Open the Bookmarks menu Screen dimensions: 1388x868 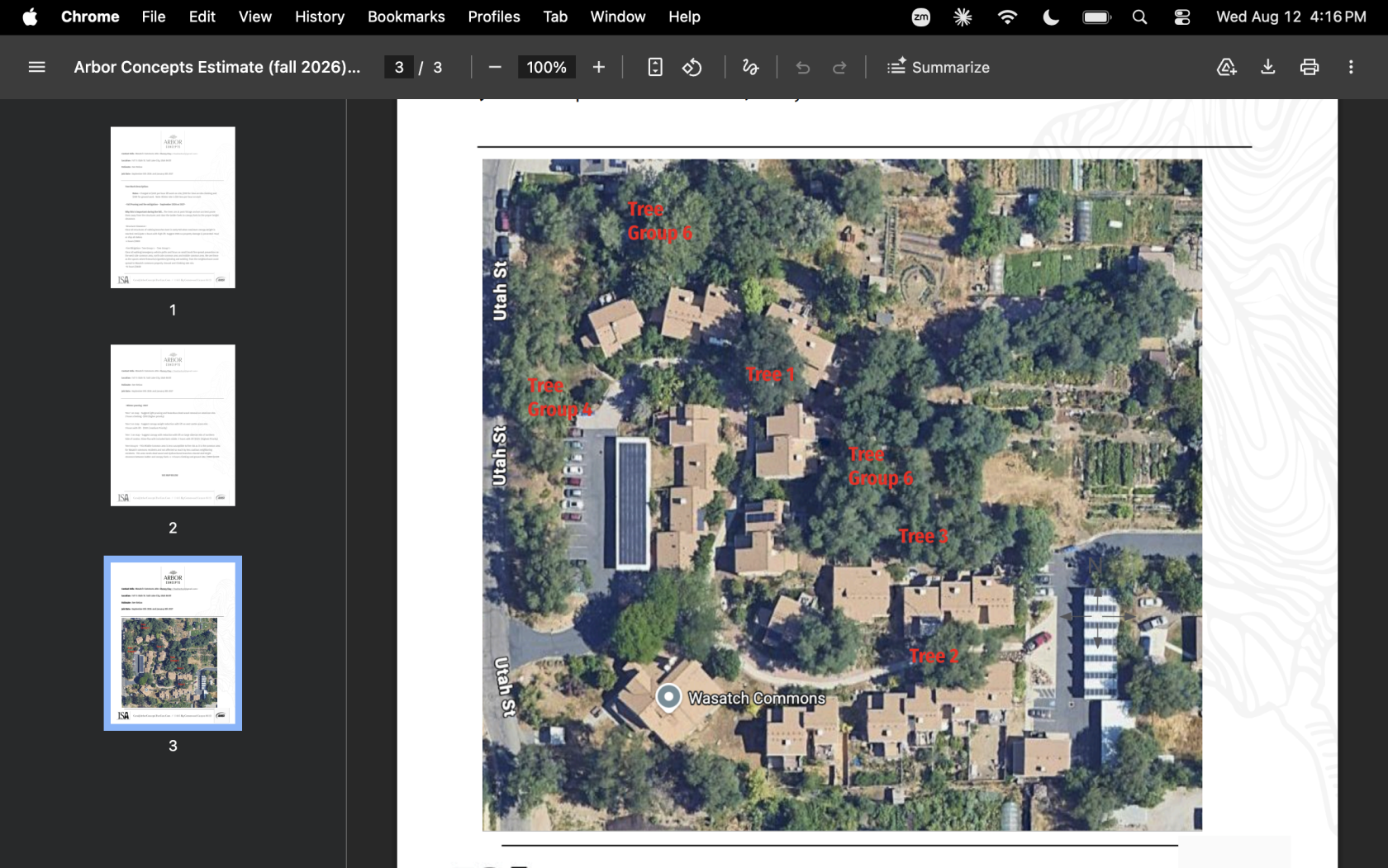[406, 17]
